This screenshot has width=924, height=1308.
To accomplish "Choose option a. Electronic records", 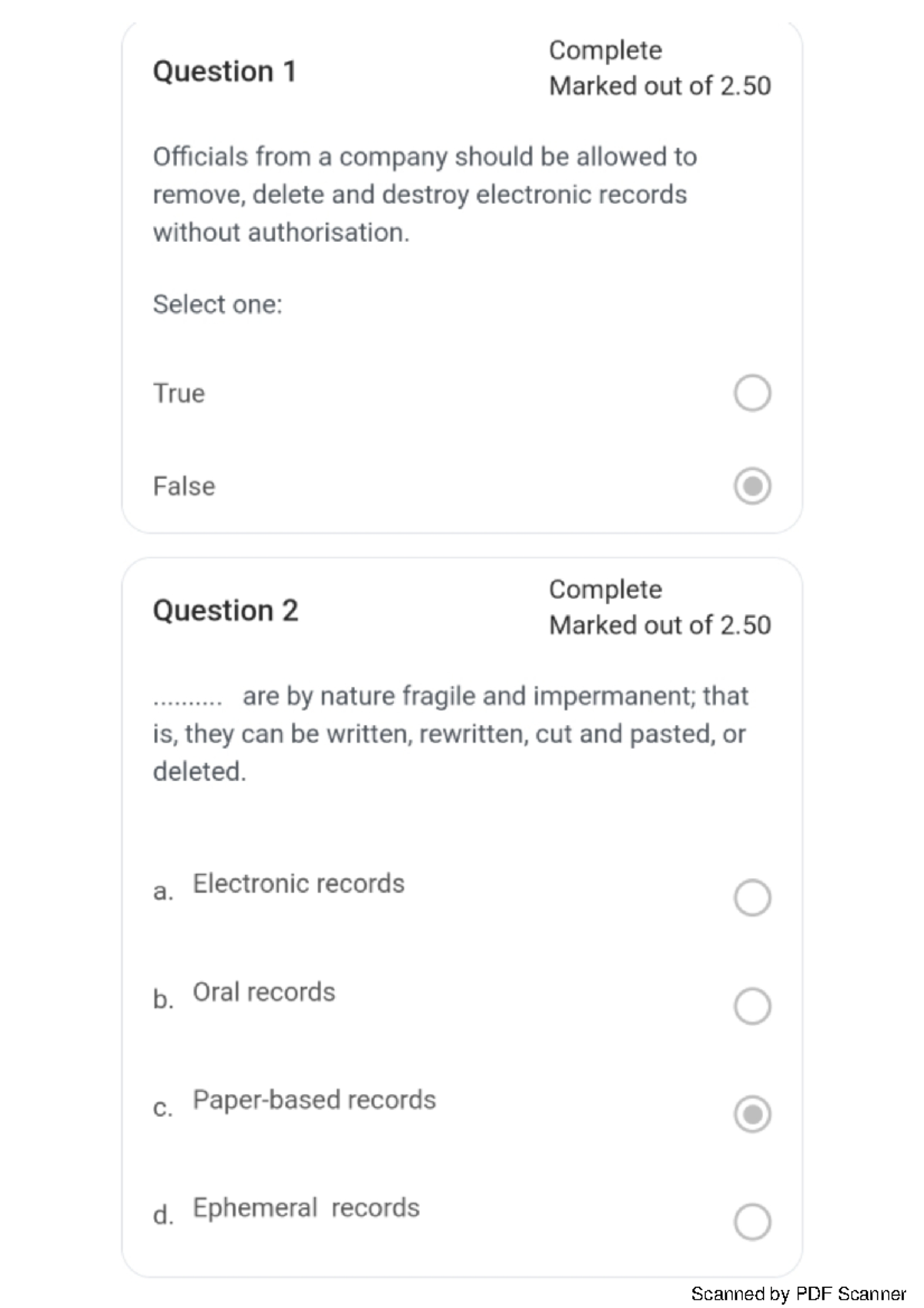I will (752, 896).
